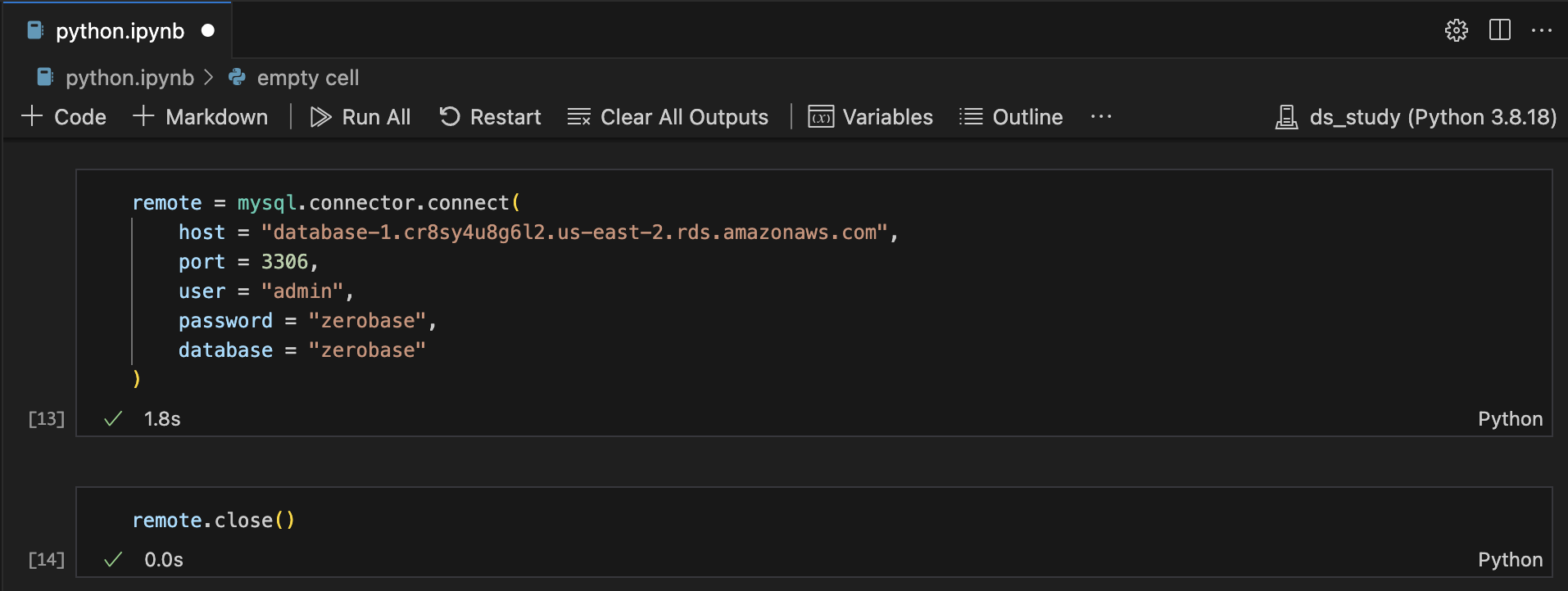Run All notebook cells
1568x591 pixels.
tap(360, 117)
